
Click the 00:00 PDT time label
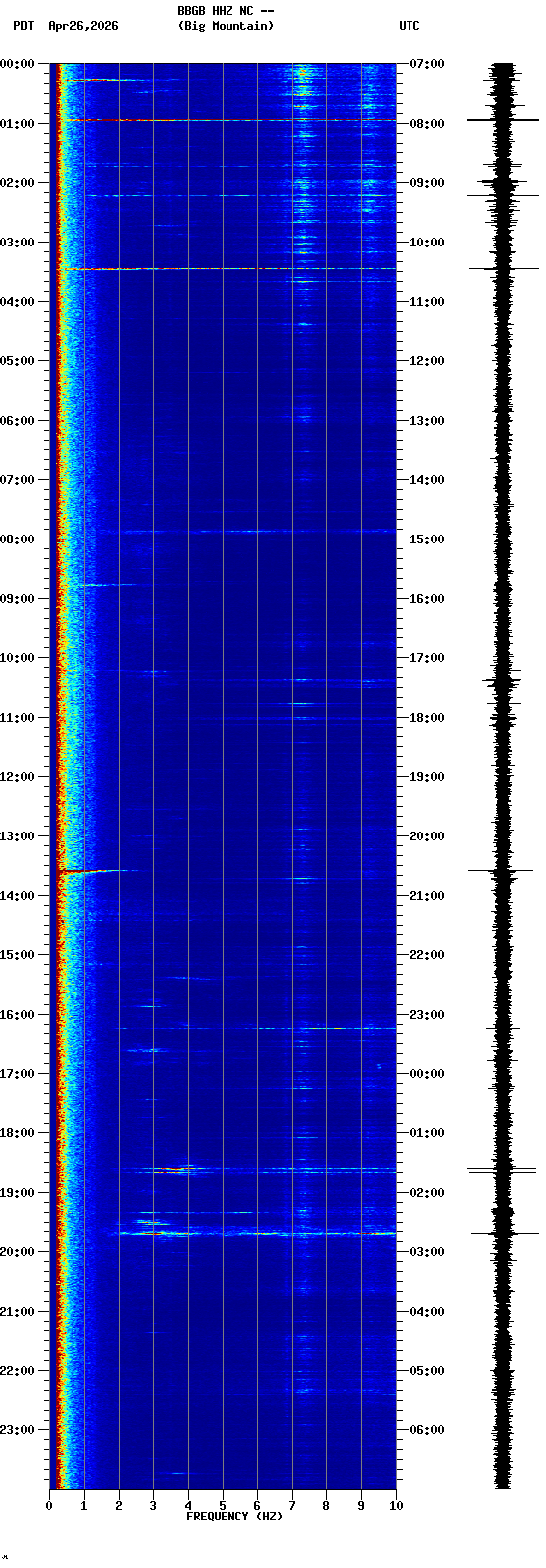tap(17, 64)
